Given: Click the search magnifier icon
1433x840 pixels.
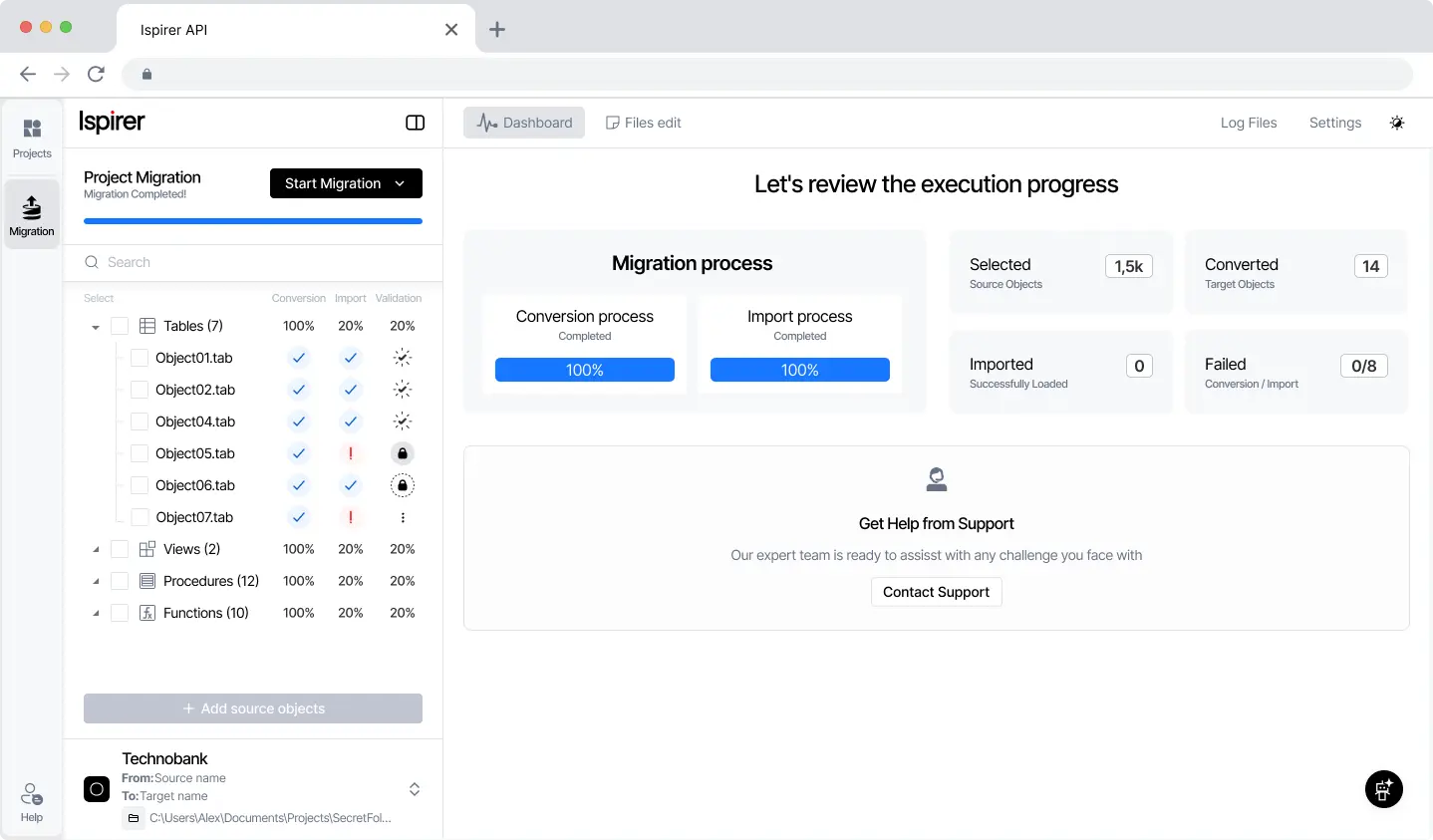Looking at the screenshot, I should (92, 262).
